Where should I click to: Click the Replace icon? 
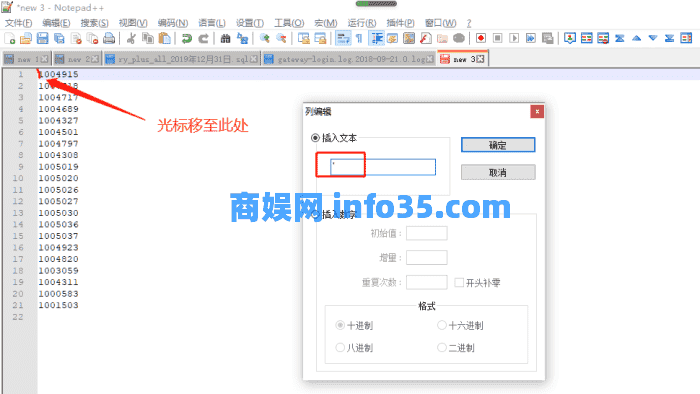242,39
